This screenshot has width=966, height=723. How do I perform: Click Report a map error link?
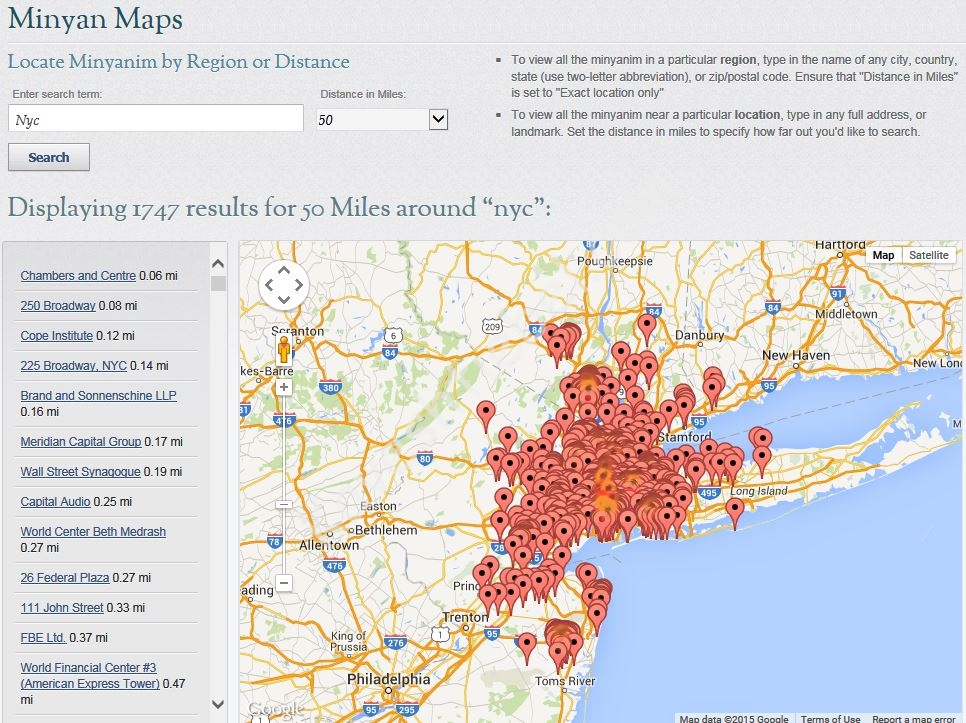pyautogui.click(x=913, y=718)
